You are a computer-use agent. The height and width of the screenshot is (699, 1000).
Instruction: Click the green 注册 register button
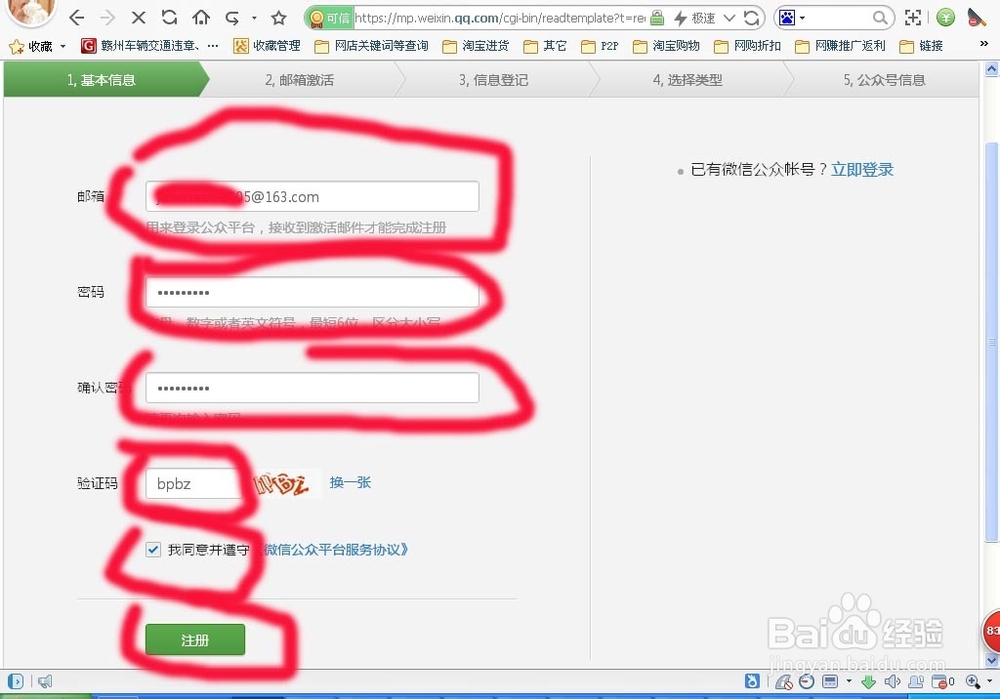[x=195, y=640]
